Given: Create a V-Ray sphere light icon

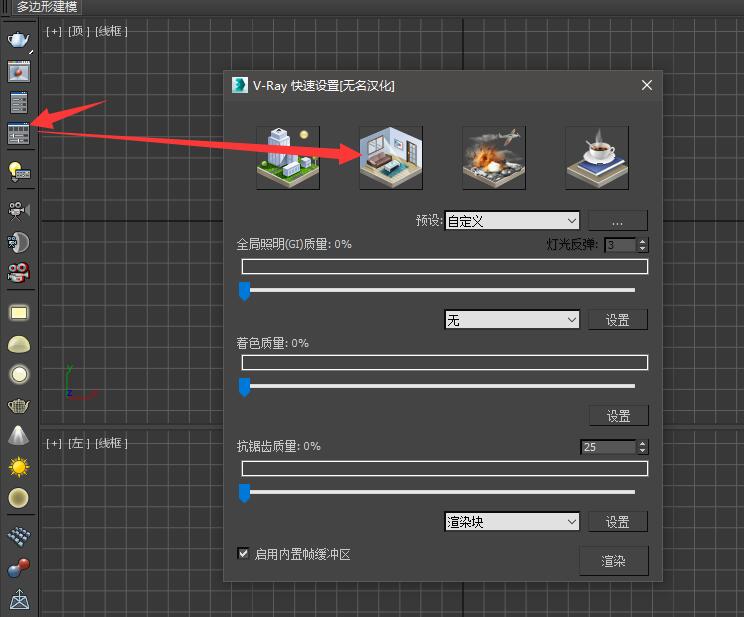Looking at the screenshot, I should [19, 374].
